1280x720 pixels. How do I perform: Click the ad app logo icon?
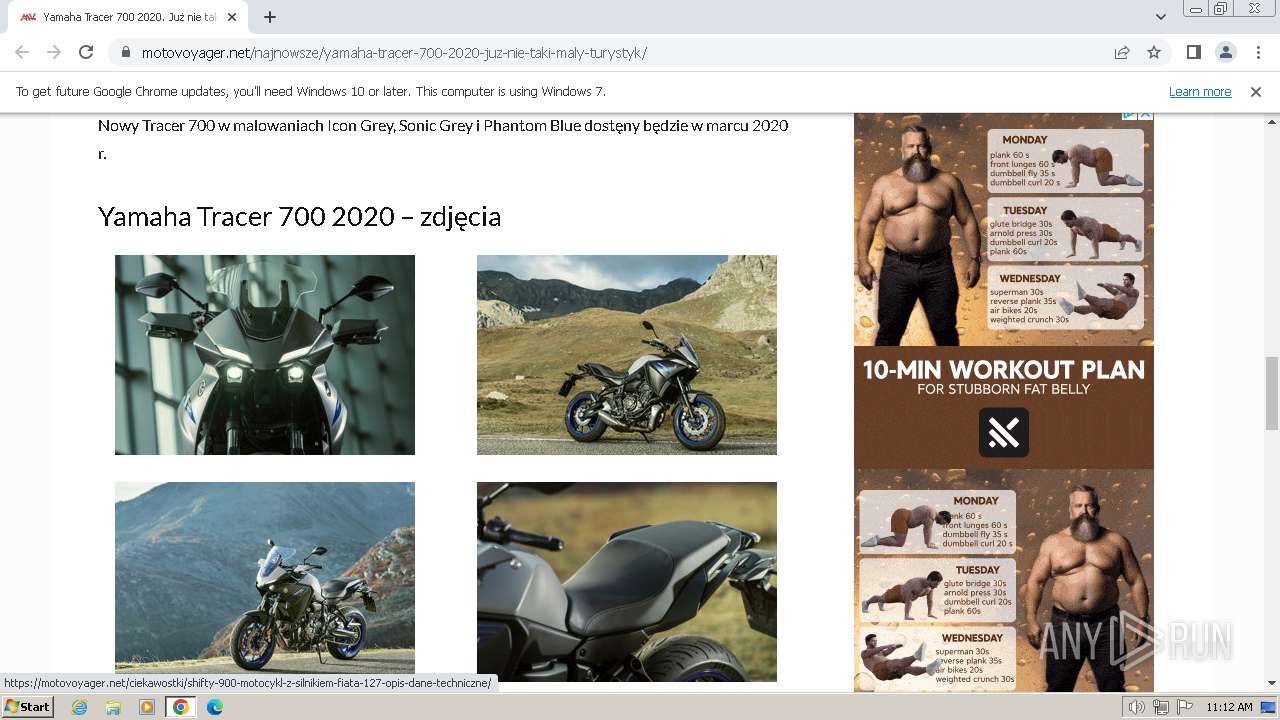[x=1004, y=432]
